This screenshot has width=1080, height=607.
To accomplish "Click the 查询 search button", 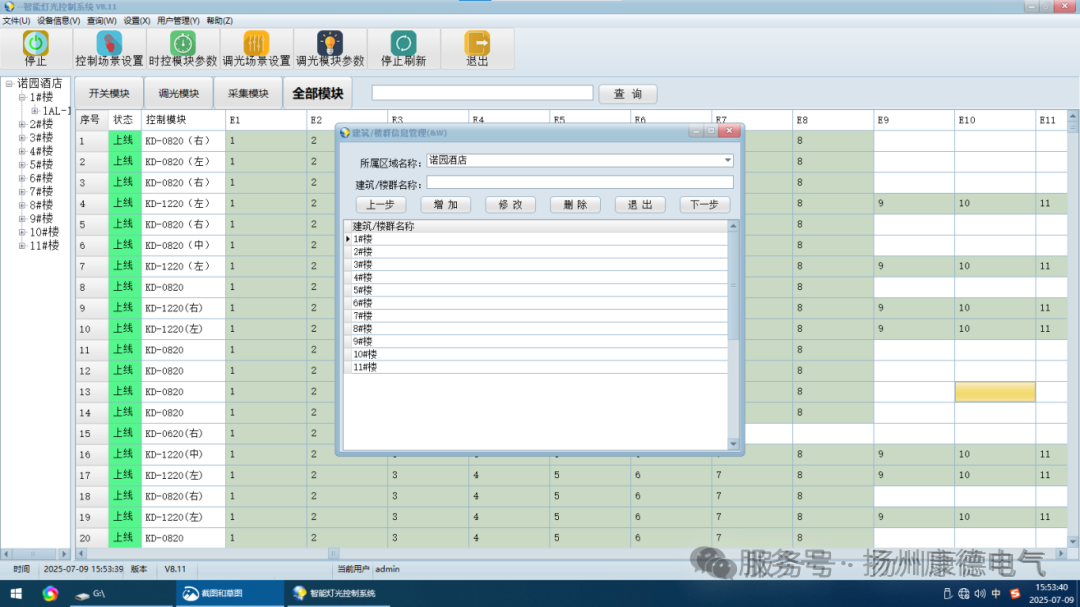I will (628, 93).
